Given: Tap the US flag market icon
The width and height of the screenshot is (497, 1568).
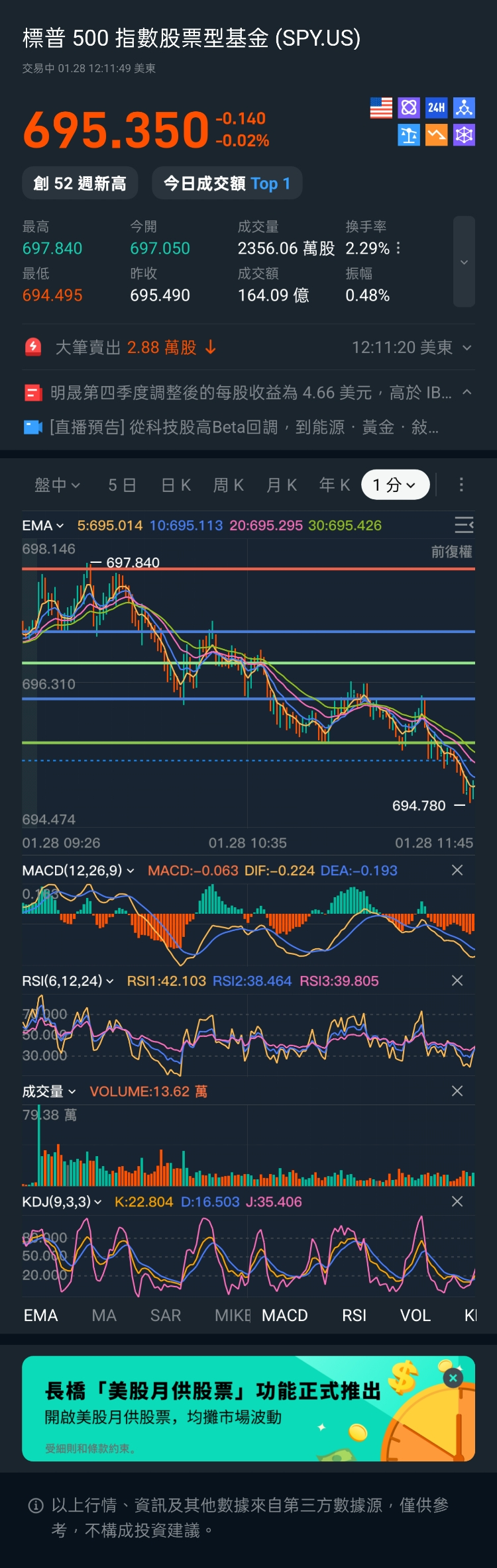Looking at the screenshot, I should [381, 108].
